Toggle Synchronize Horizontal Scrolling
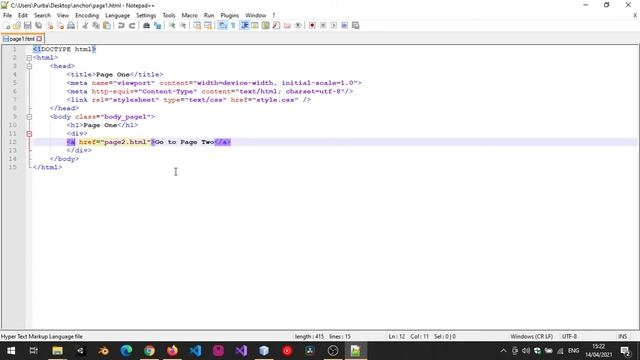The height and width of the screenshot is (360, 640). click(208, 25)
